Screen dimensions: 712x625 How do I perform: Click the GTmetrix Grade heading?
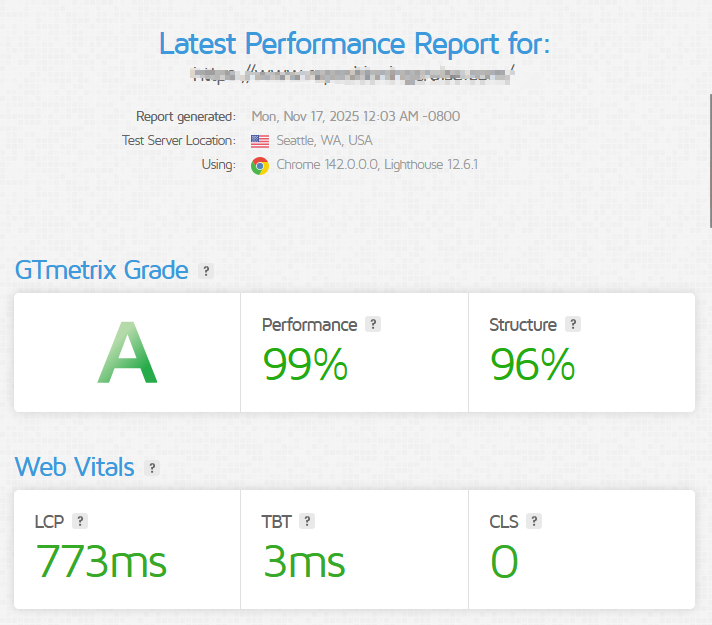(x=101, y=270)
